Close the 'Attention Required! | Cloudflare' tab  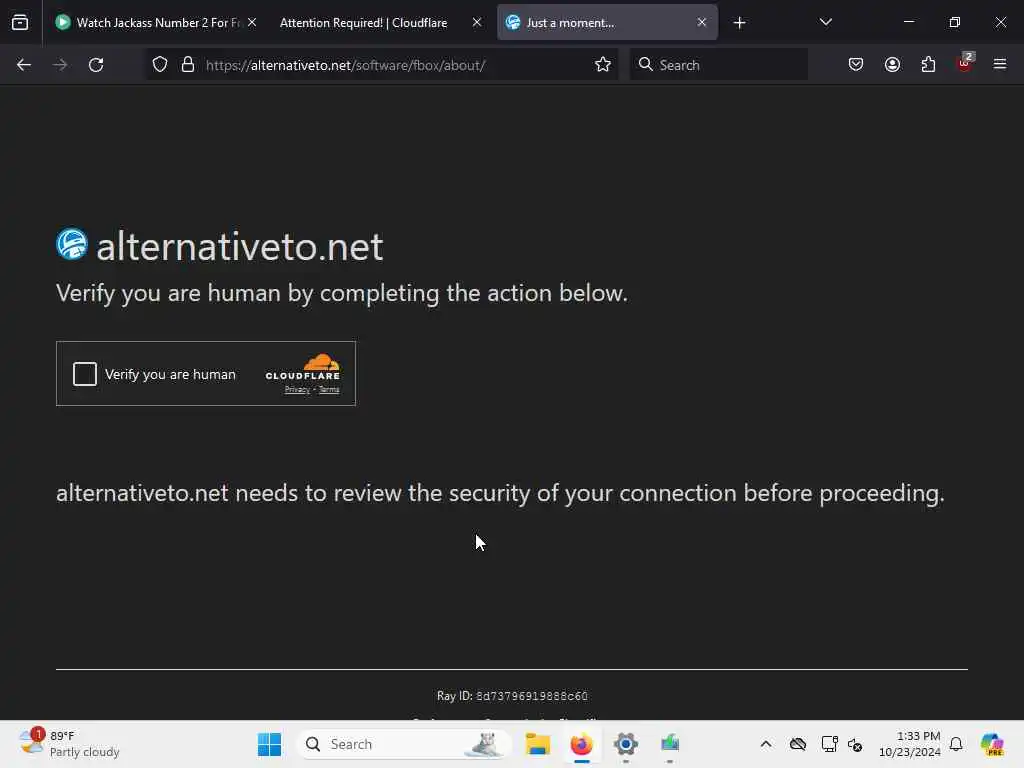[x=477, y=23]
